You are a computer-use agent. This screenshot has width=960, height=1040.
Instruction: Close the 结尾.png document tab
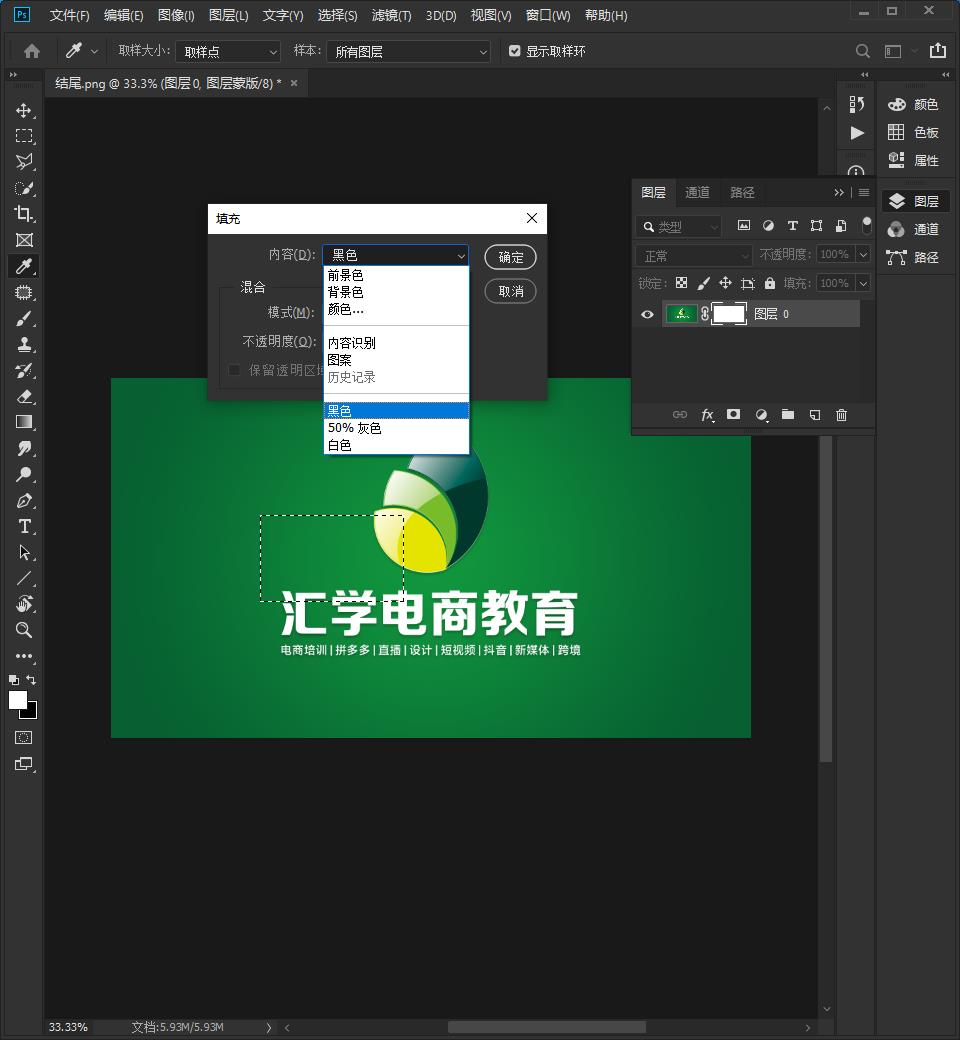point(294,83)
